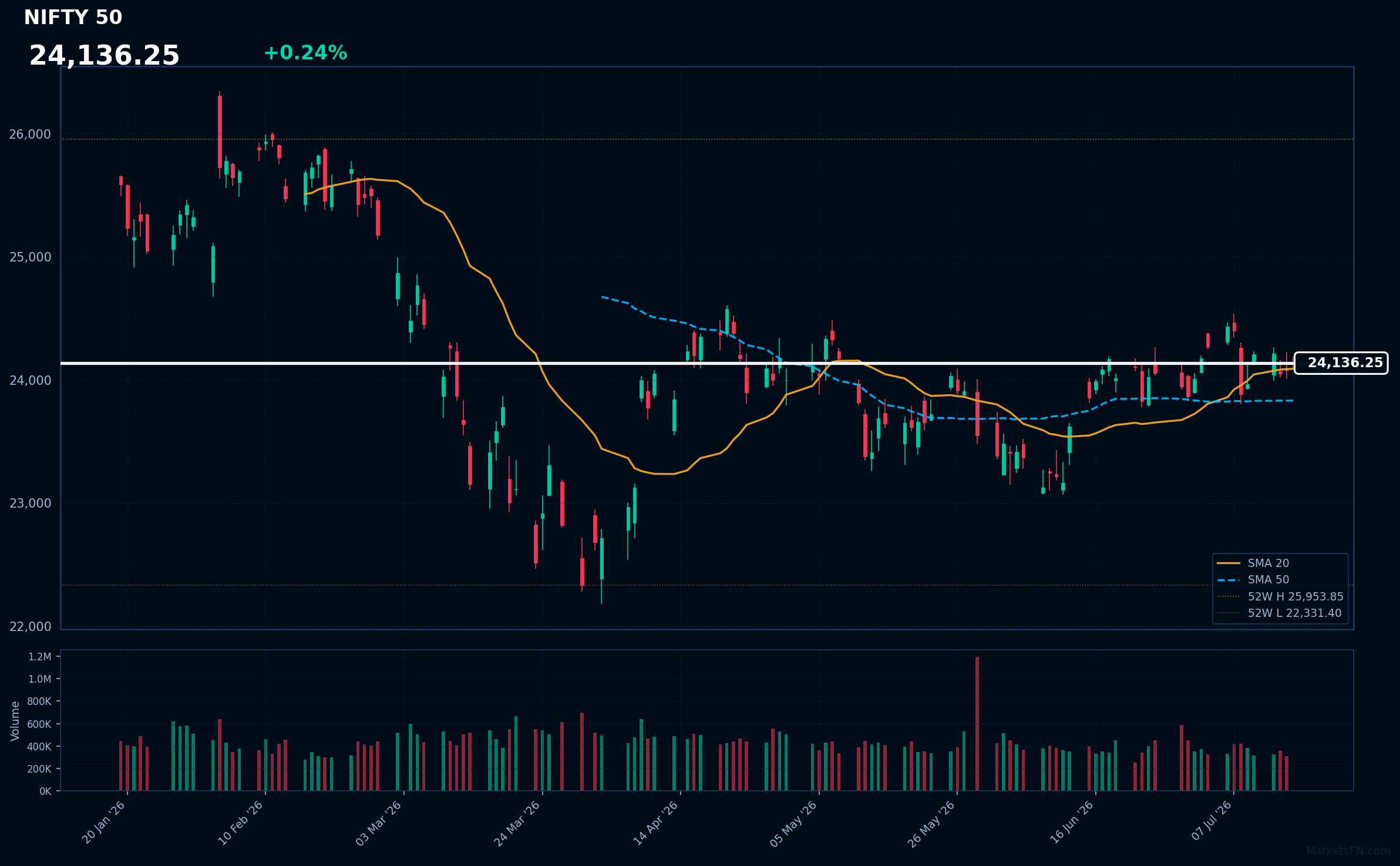Click the 03 Mar '26 date label
Image resolution: width=1400 pixels, height=866 pixels.
[379, 823]
